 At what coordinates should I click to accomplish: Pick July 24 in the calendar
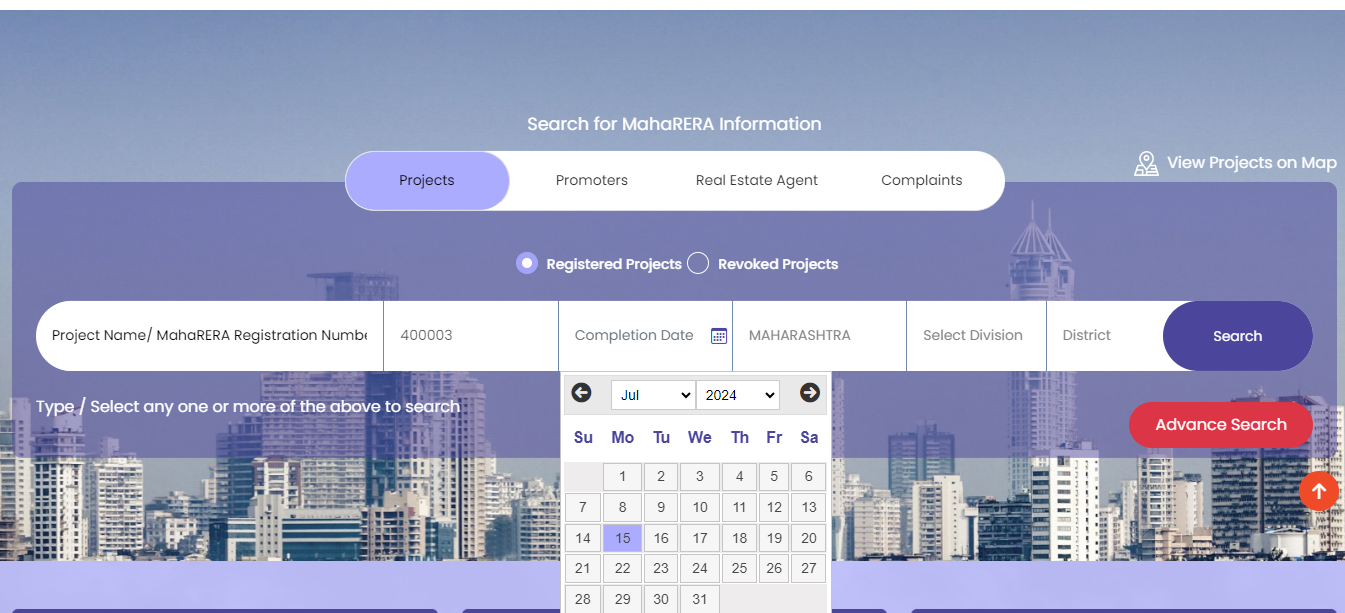click(700, 569)
